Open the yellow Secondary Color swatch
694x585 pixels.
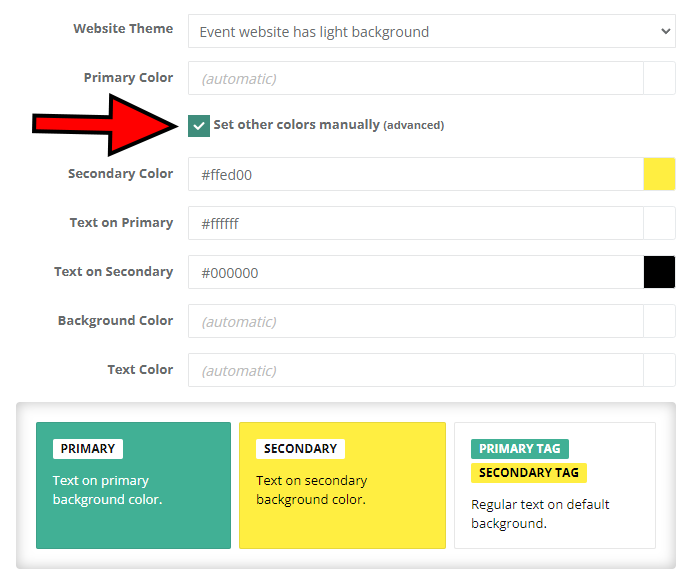click(659, 174)
